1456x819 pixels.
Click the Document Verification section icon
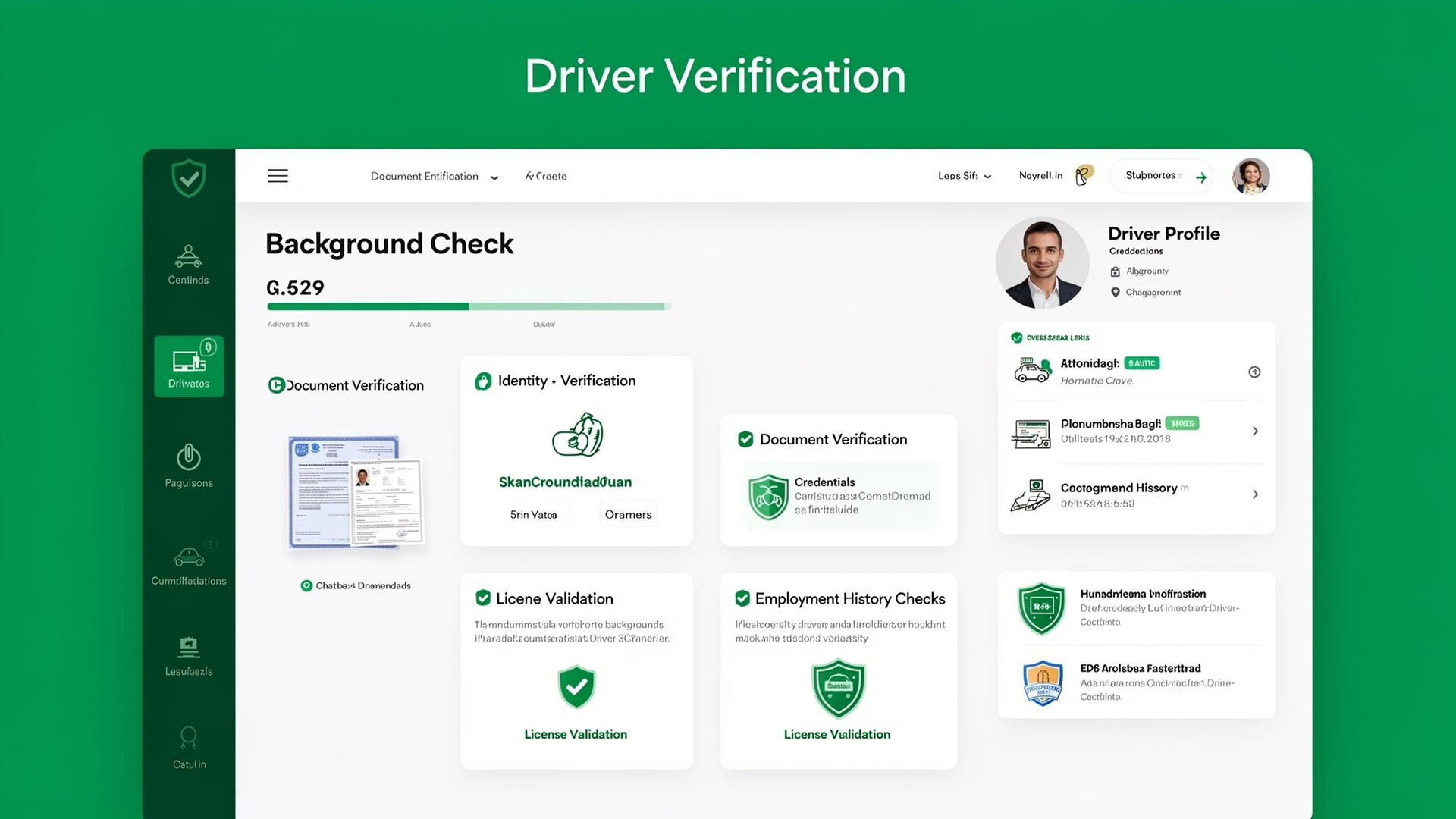[276, 385]
